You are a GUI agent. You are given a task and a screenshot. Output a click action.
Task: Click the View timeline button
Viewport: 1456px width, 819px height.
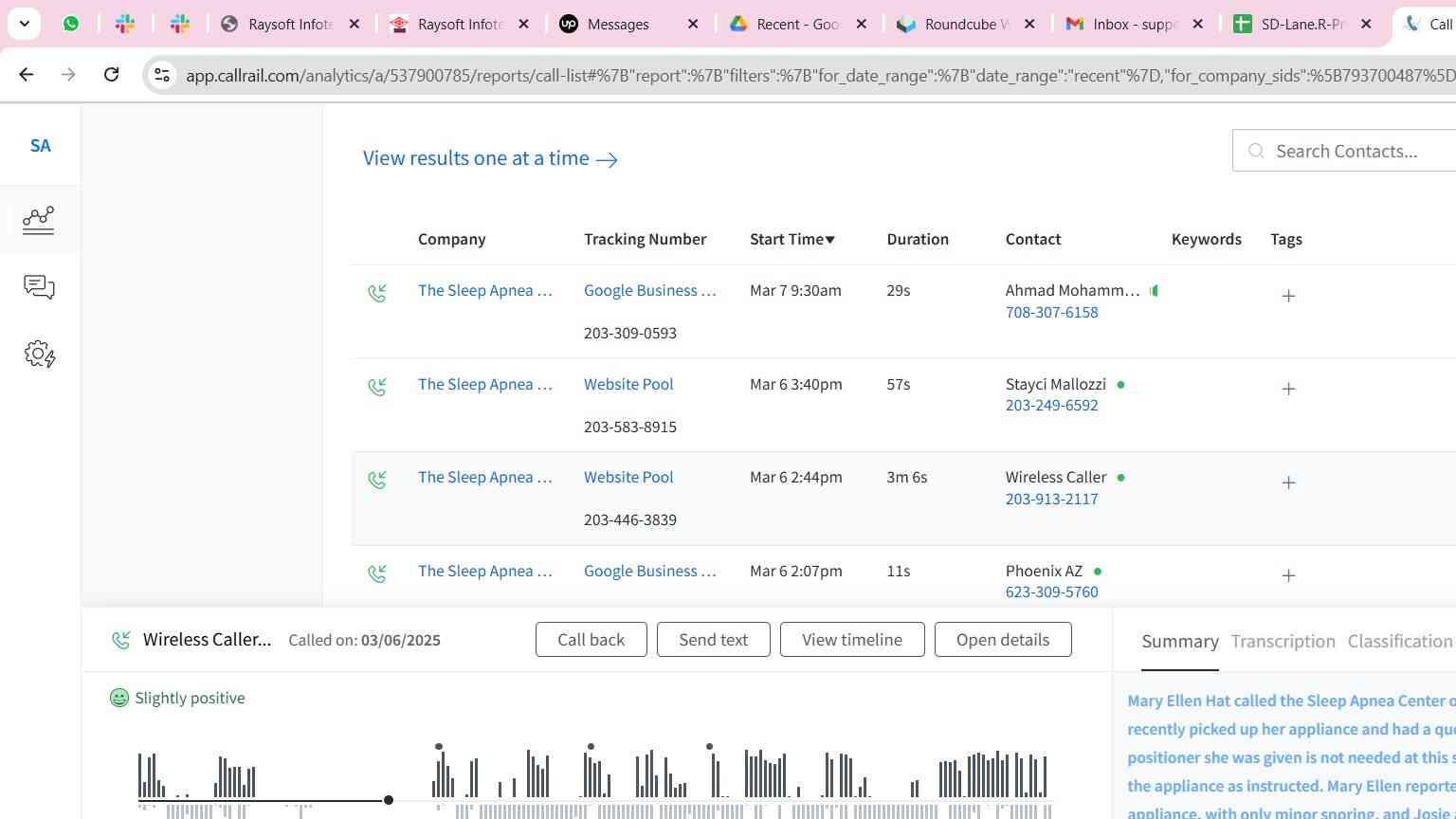click(x=852, y=640)
